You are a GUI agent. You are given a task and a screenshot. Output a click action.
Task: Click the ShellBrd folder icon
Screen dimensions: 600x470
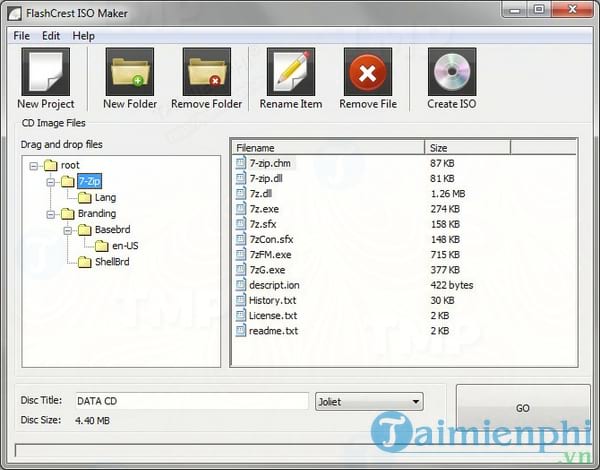pos(85,262)
